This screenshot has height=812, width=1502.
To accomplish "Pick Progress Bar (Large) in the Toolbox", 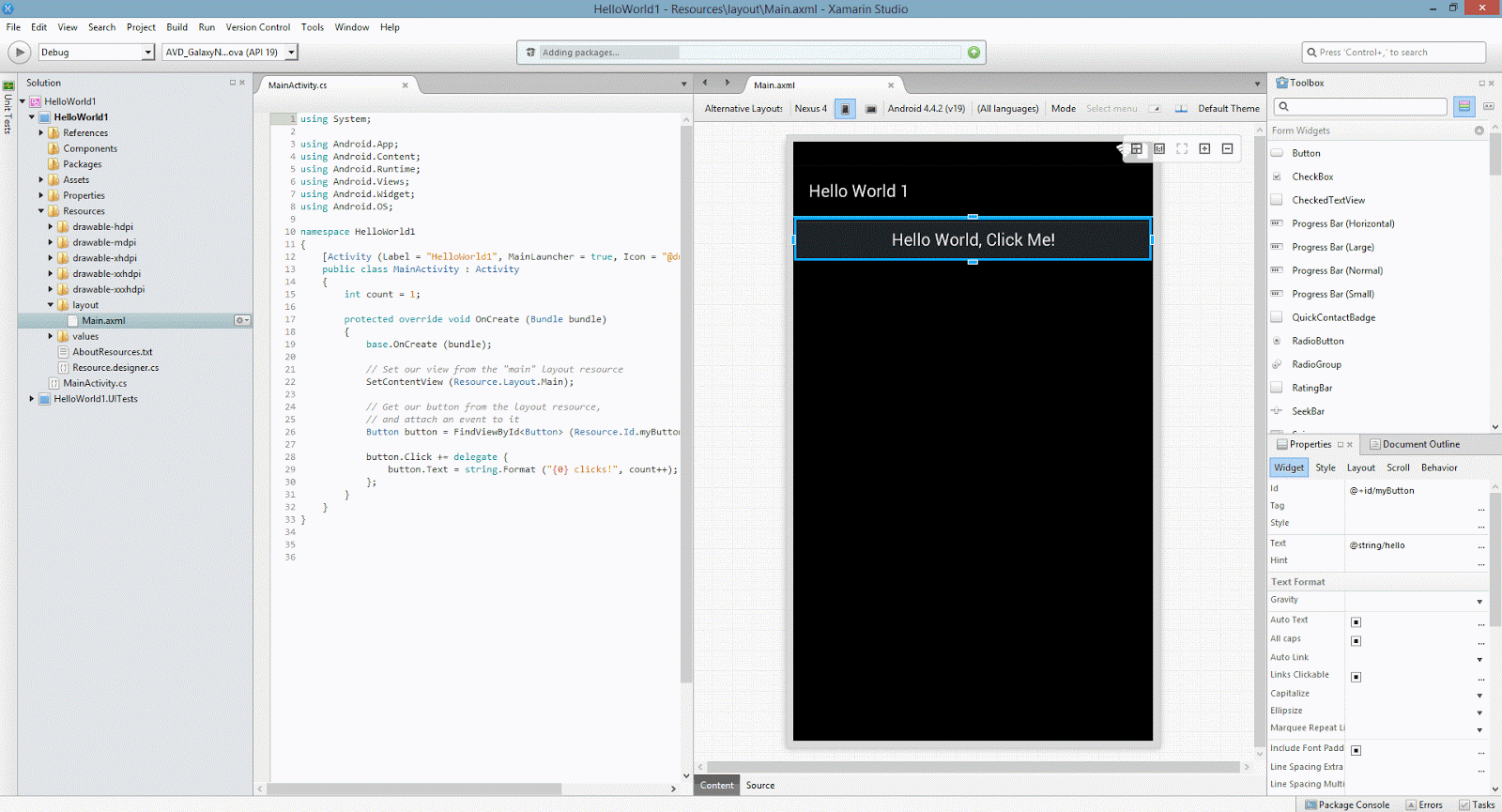I will [x=1332, y=247].
